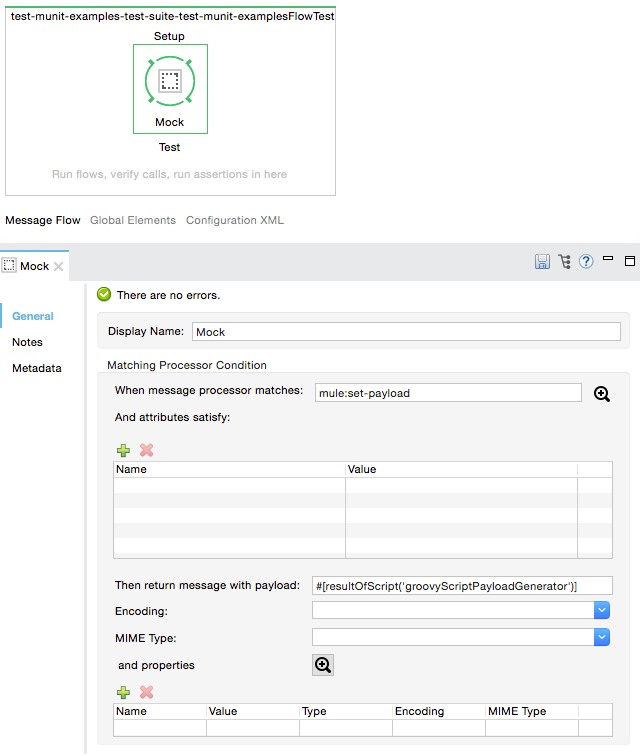Screen dimensions: 640x756
Task: Click the magnifier button beside 'and properties'
Action: (x=323, y=665)
